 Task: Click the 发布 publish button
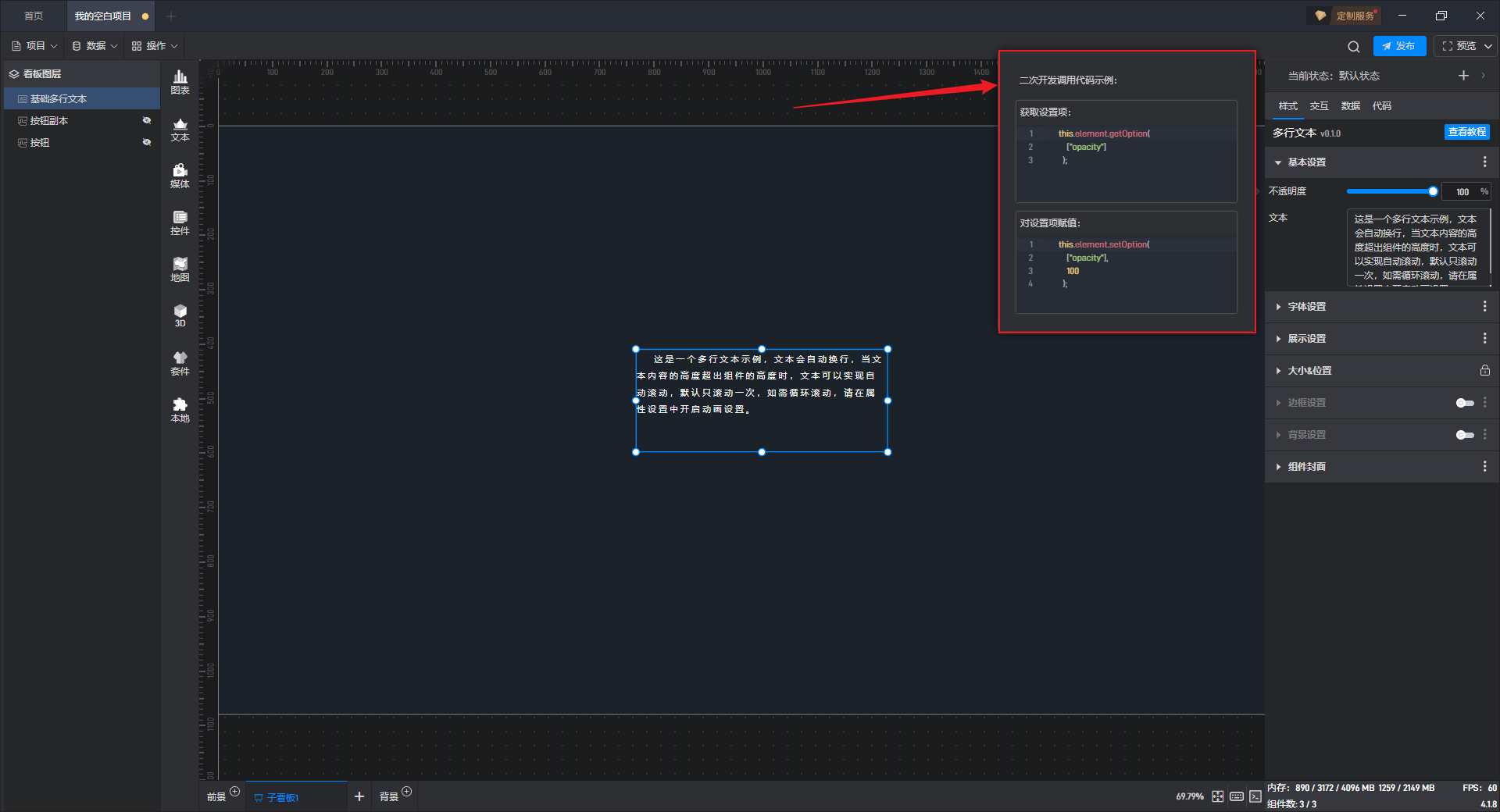tap(1399, 46)
